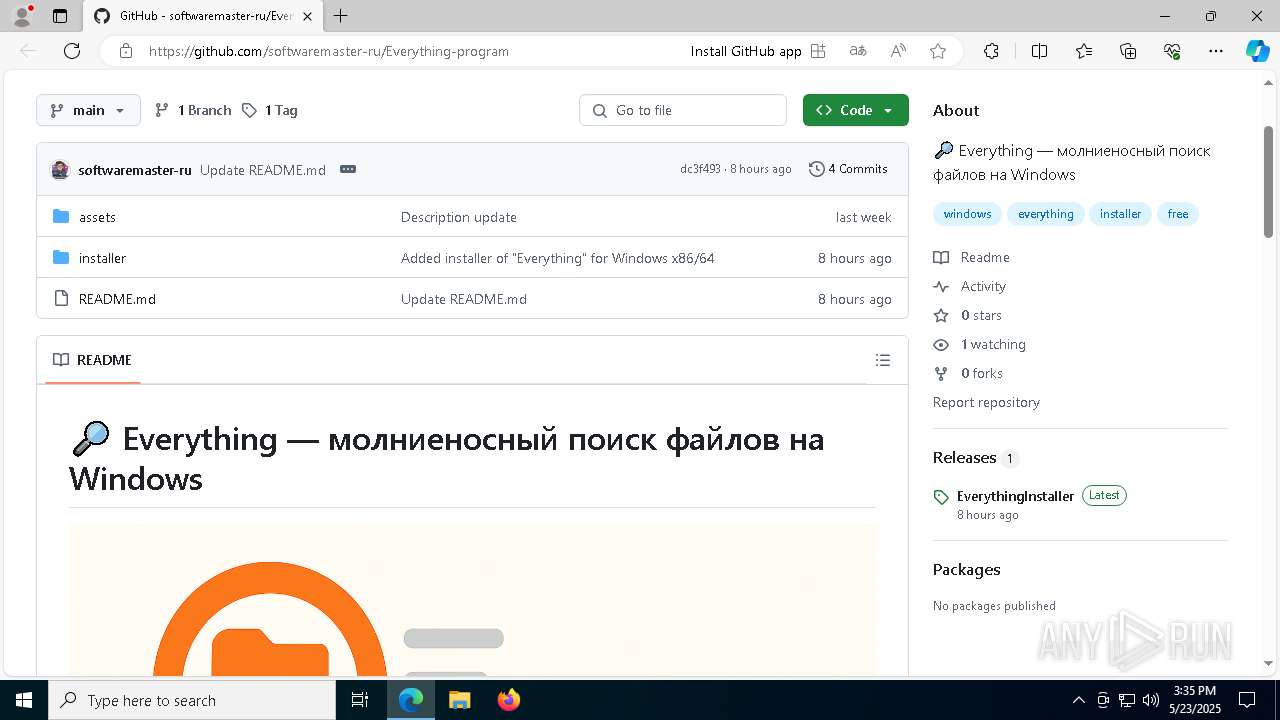View site information lock icon
Viewport: 1280px width, 720px height.
click(x=126, y=51)
